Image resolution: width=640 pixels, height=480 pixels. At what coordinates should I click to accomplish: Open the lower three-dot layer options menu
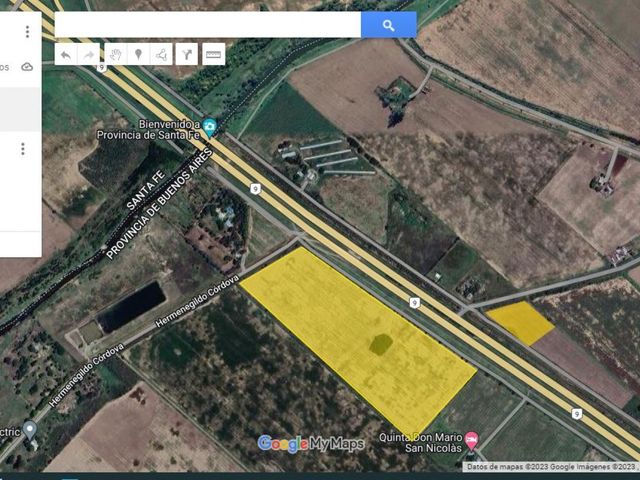[x=23, y=149]
